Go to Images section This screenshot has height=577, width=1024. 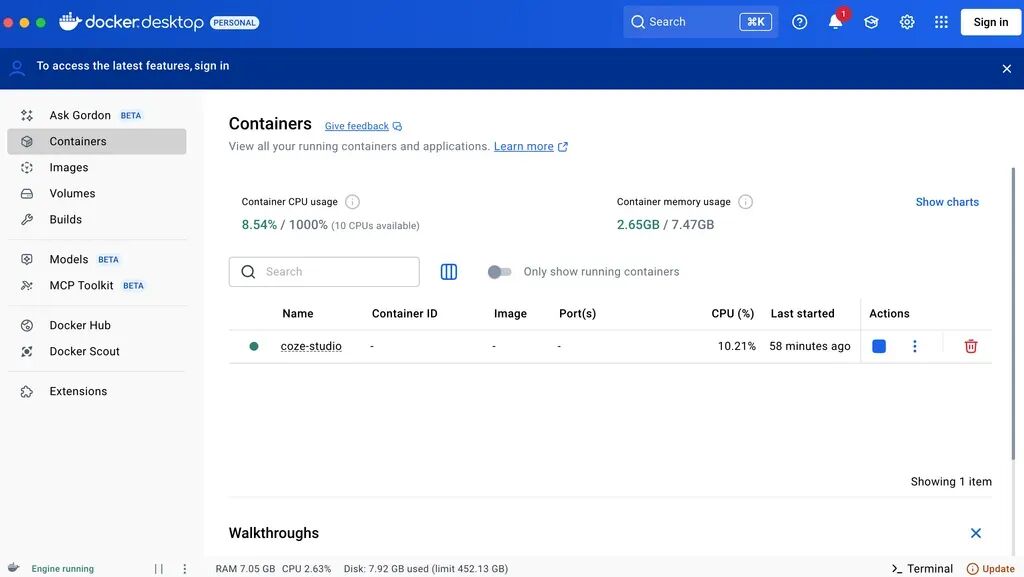tap(97, 168)
